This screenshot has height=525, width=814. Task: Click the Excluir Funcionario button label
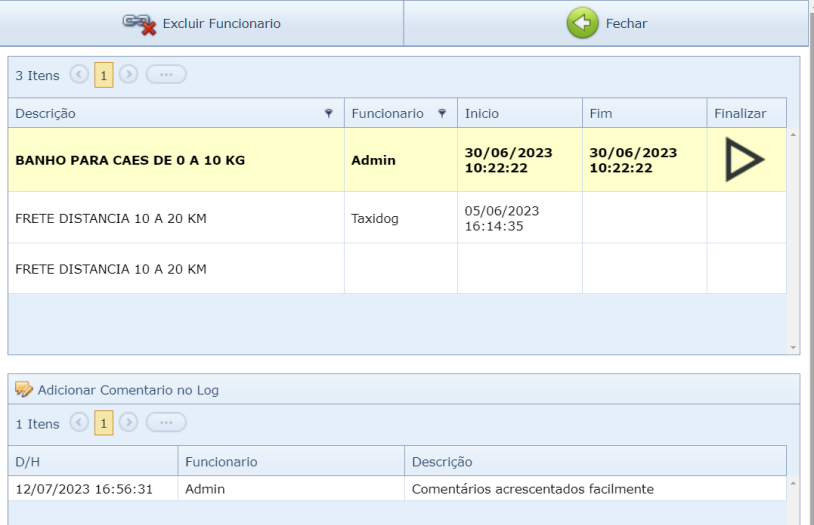[x=221, y=23]
